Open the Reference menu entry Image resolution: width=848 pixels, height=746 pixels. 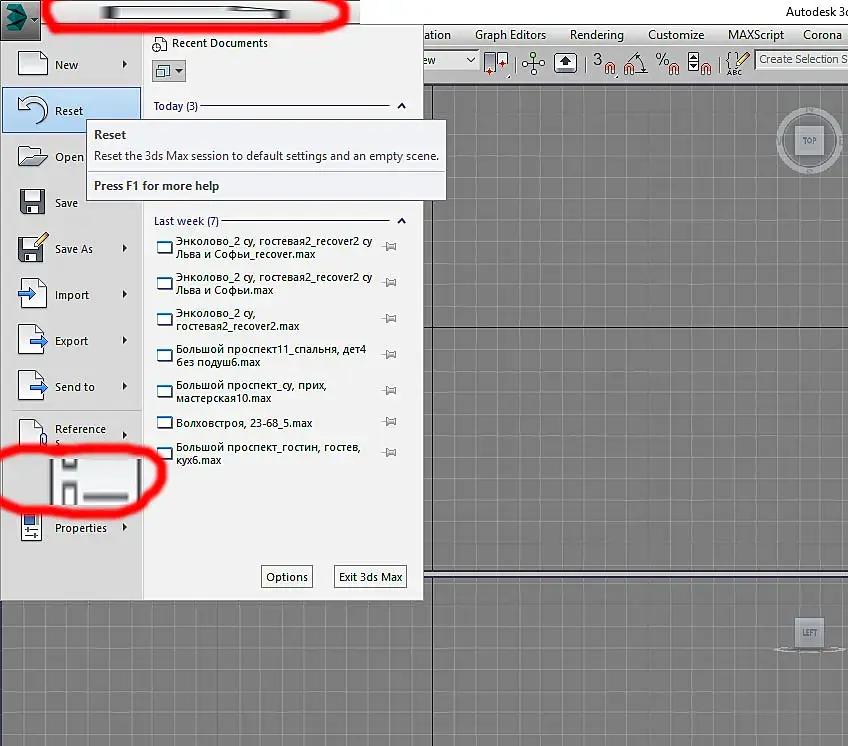(x=71, y=432)
